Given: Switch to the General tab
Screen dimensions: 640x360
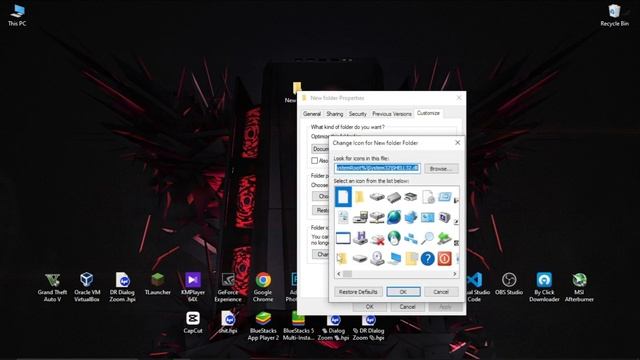Looking at the screenshot, I should tap(312, 114).
